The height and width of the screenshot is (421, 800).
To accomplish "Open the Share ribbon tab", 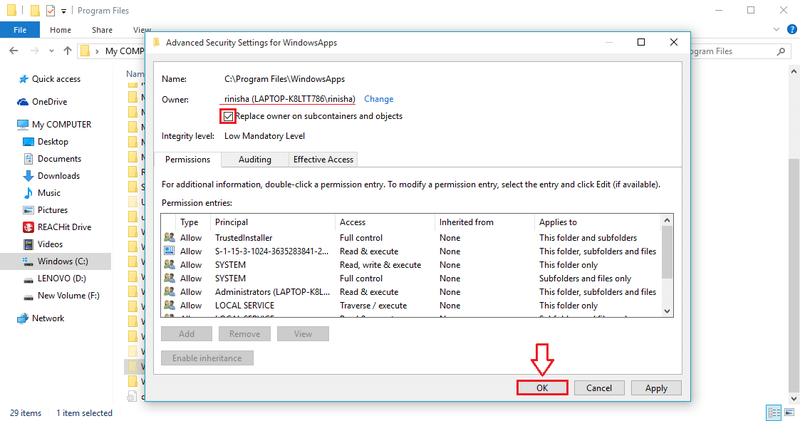I will point(102,30).
